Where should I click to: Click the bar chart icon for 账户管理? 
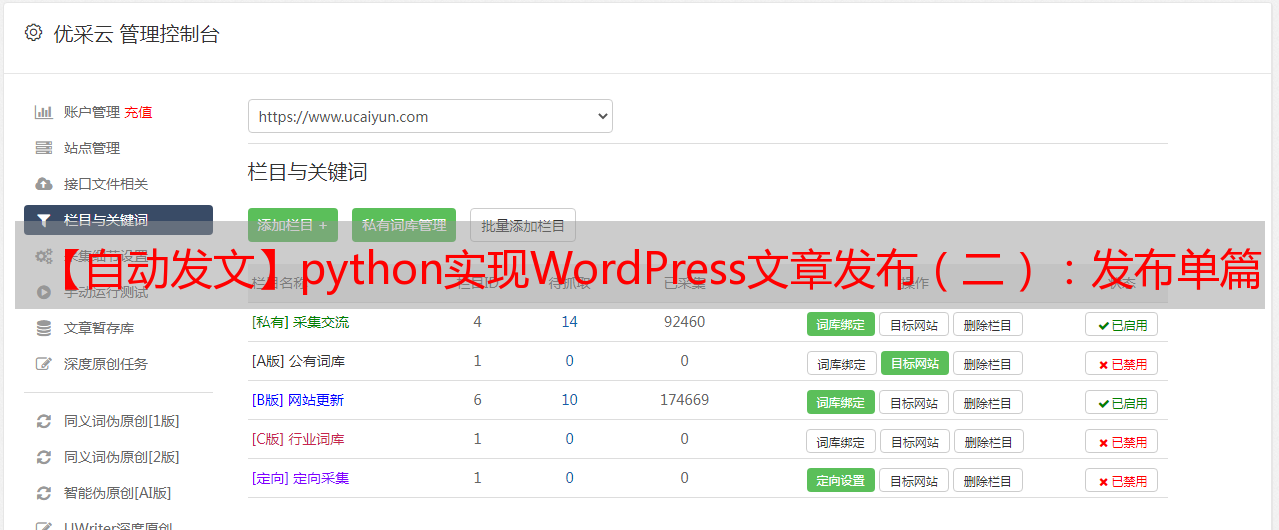click(43, 112)
